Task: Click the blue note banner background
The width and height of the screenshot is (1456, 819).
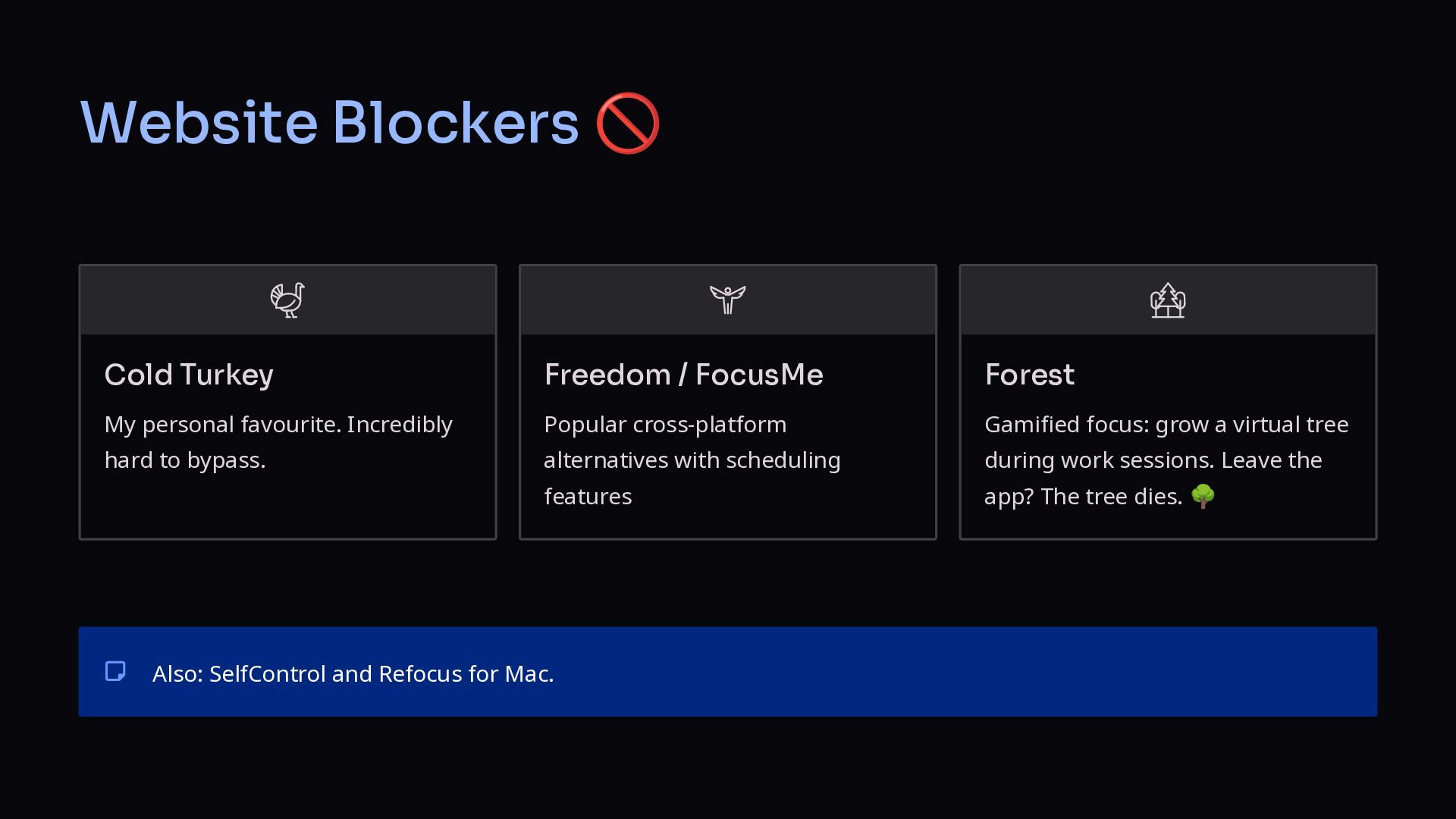Action: click(728, 671)
